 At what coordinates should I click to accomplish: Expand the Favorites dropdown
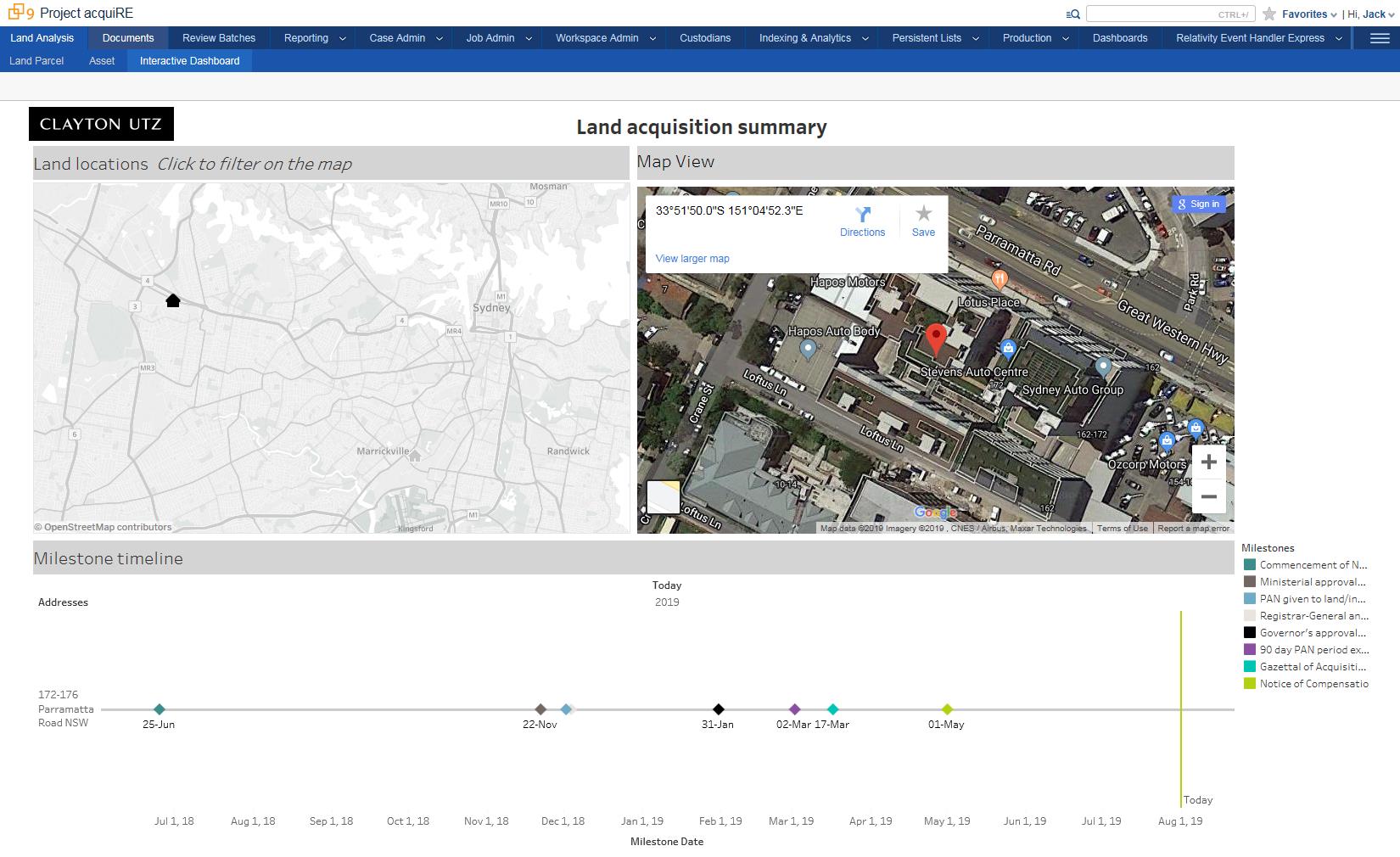(x=1308, y=14)
